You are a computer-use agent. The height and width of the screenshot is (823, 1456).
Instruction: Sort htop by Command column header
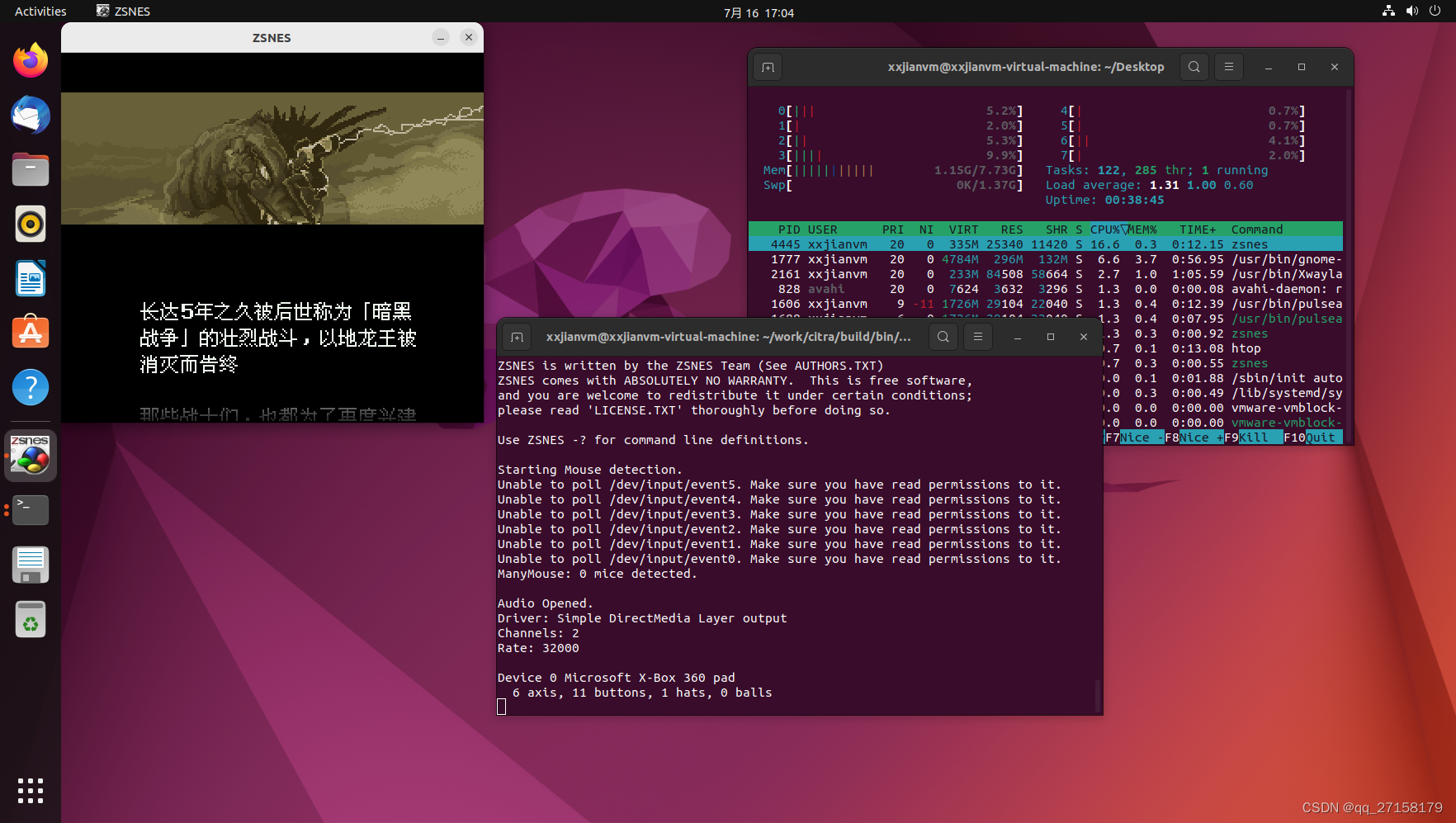[1257, 229]
